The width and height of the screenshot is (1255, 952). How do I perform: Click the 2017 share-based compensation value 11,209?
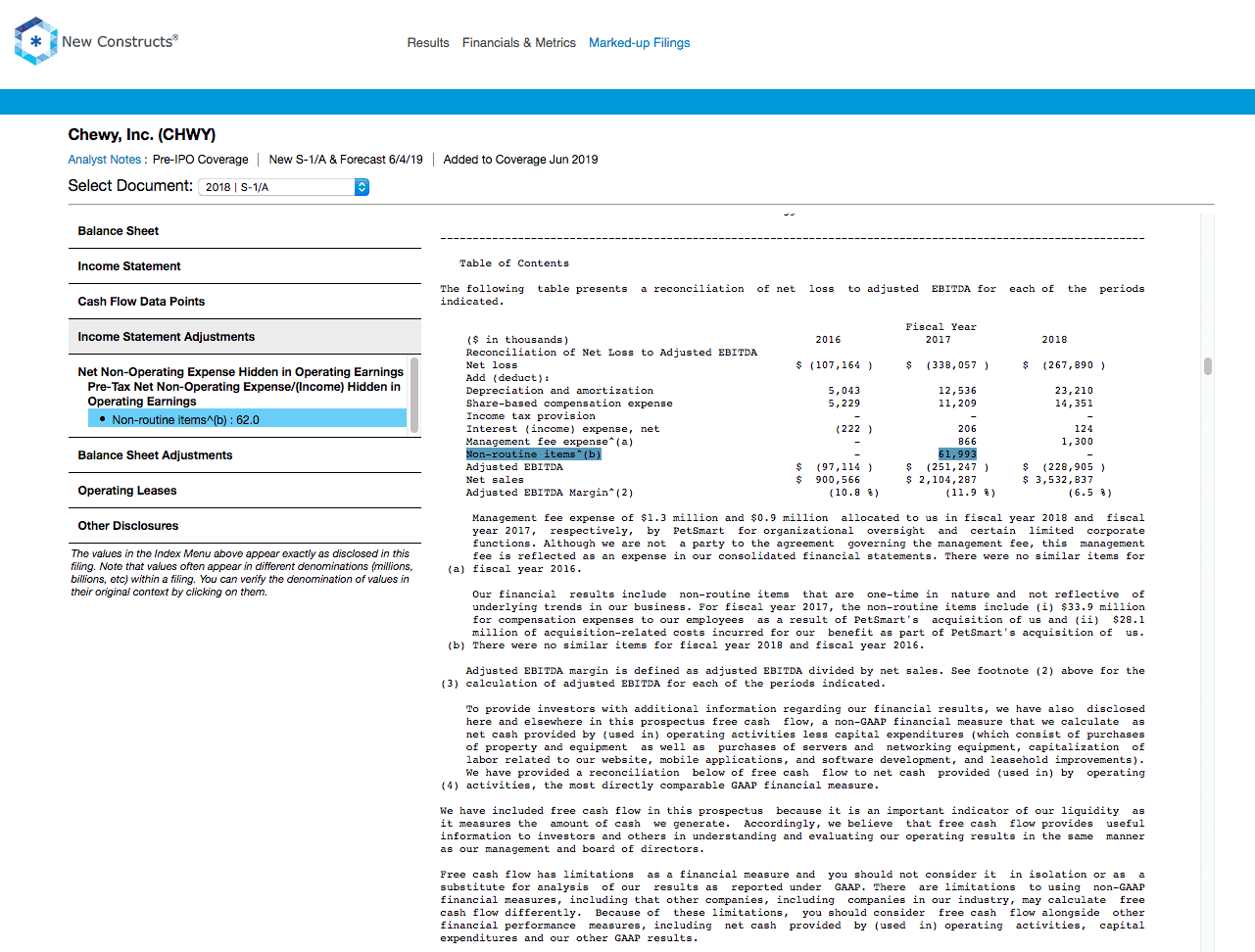click(957, 404)
